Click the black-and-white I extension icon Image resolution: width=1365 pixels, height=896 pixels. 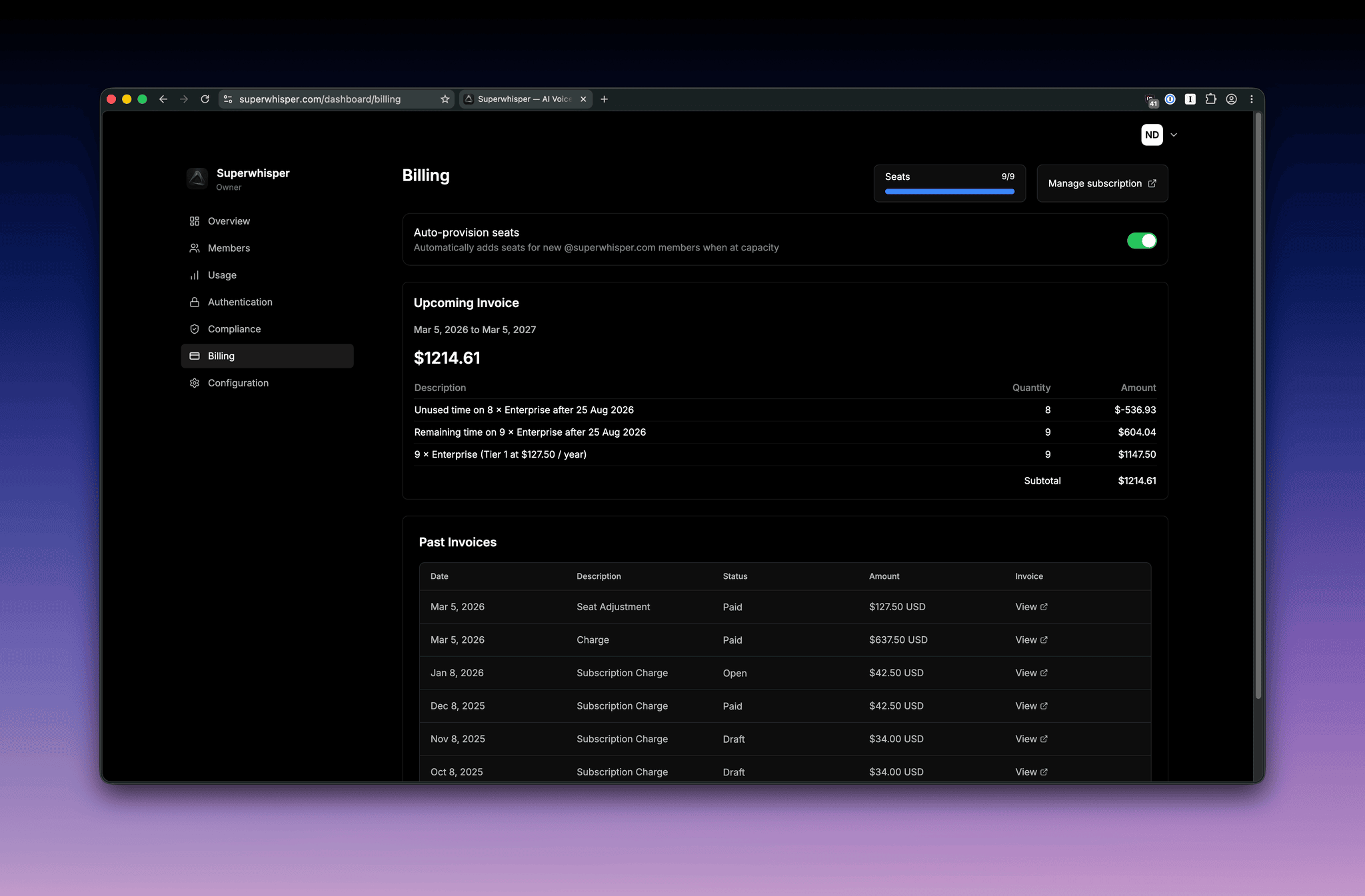[x=1190, y=99]
